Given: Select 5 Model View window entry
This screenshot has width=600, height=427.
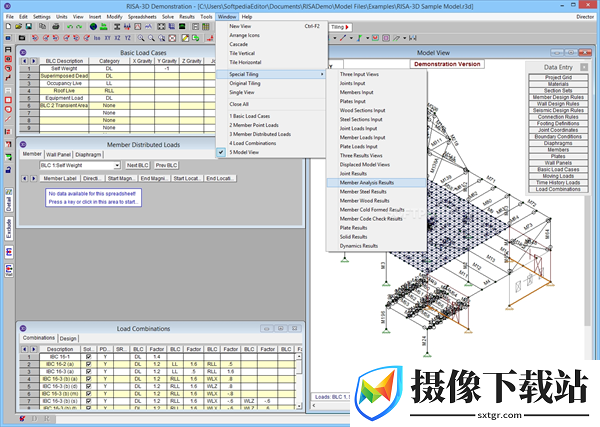Looking at the screenshot, I should [244, 152].
